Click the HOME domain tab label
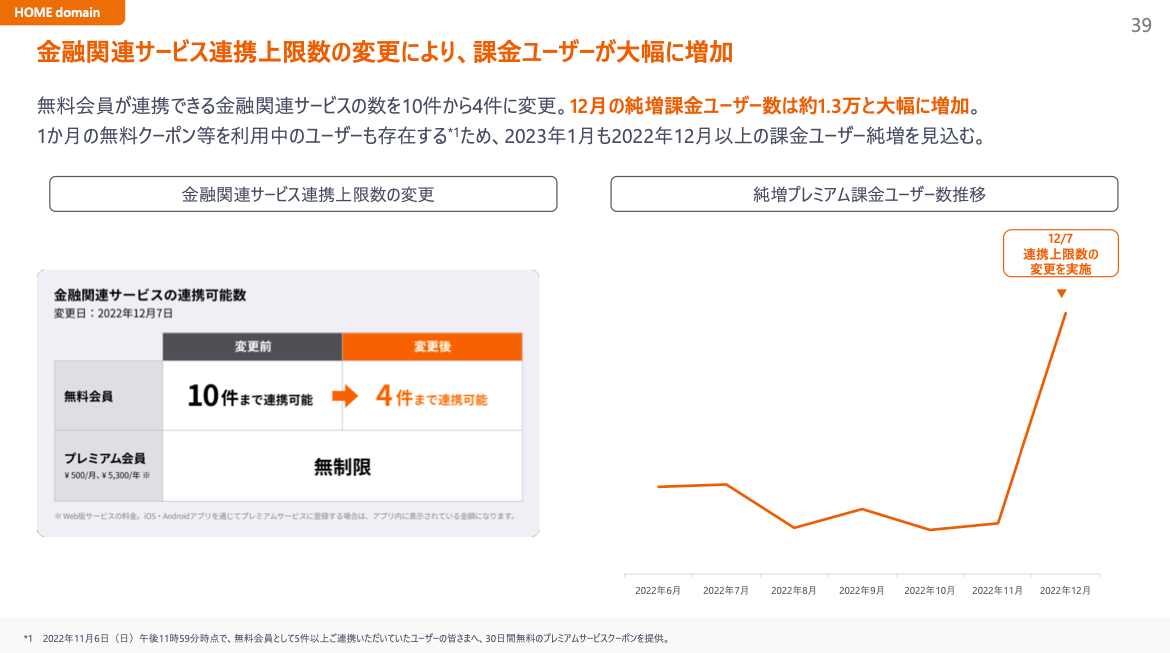 point(56,12)
